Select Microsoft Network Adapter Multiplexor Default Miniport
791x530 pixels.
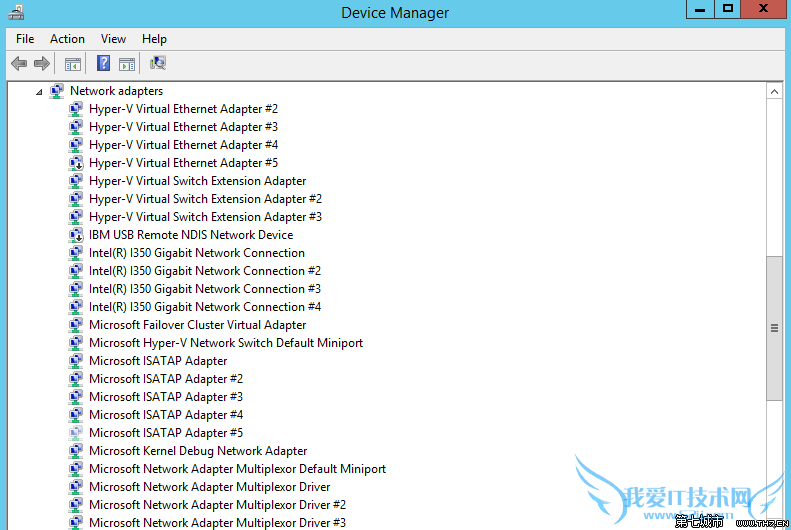point(238,469)
